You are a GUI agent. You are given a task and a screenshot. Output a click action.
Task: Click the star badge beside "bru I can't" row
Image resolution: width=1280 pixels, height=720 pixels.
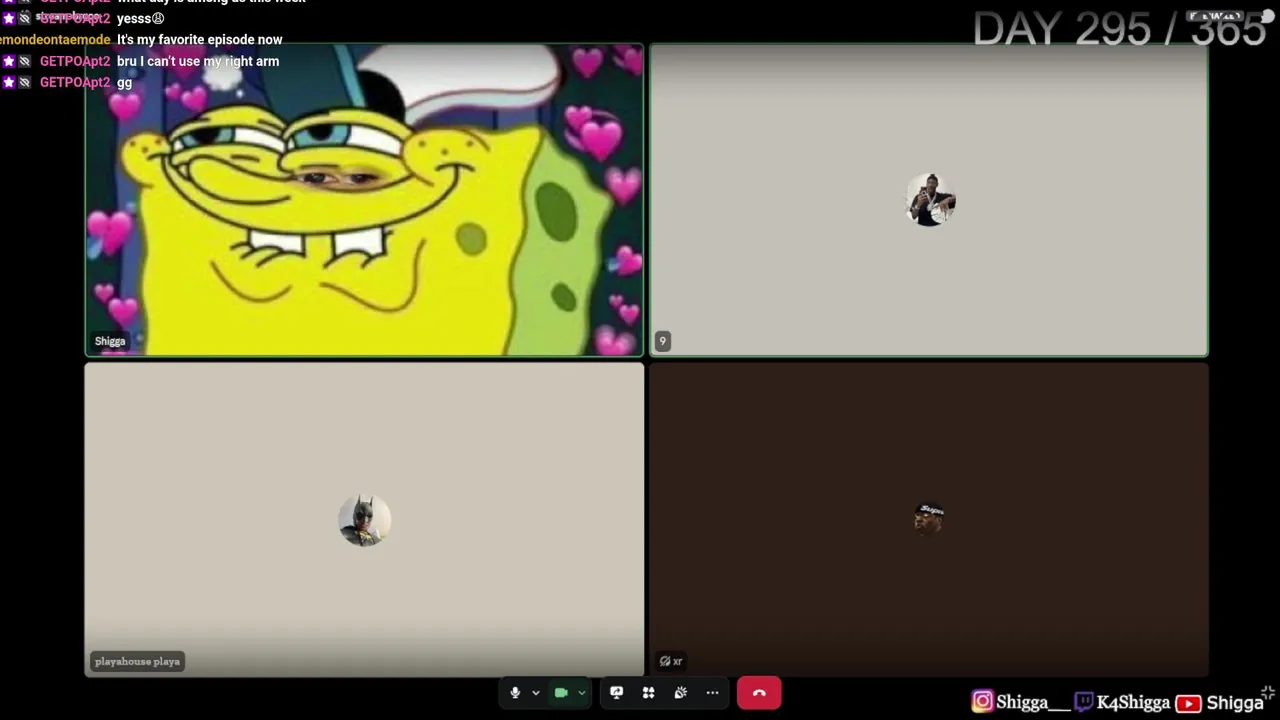click(x=8, y=61)
